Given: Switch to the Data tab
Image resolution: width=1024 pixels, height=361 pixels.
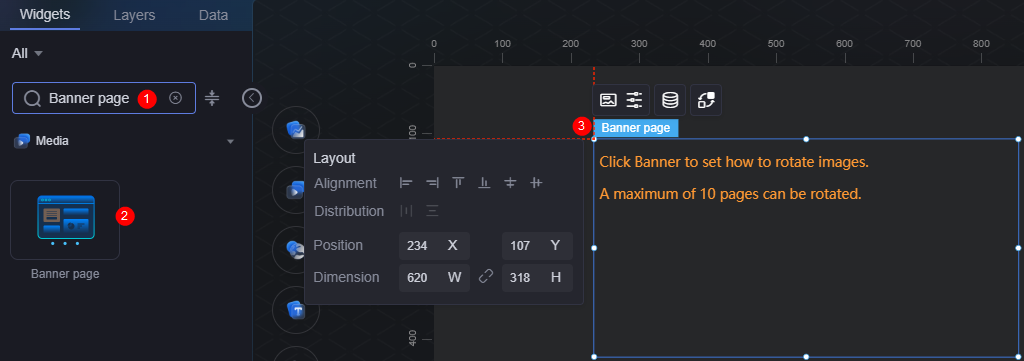Looking at the screenshot, I should pos(214,15).
